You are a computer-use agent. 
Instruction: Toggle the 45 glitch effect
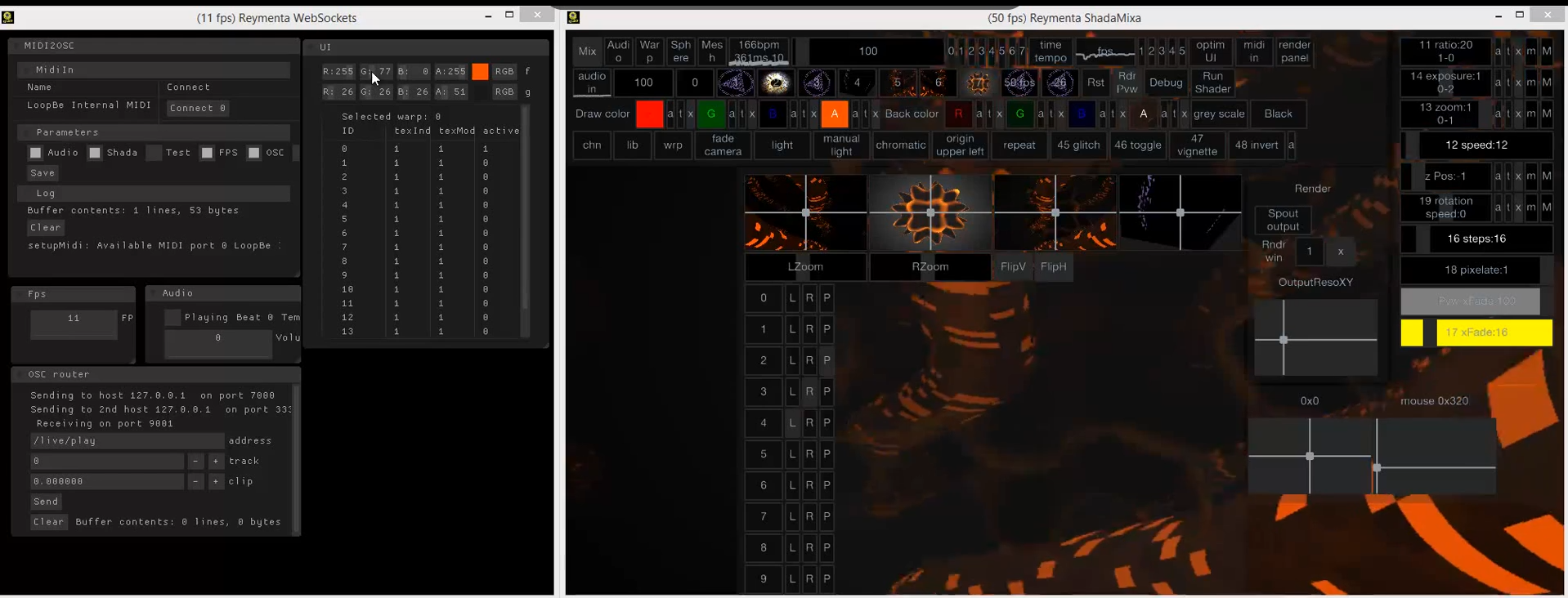(x=1078, y=145)
